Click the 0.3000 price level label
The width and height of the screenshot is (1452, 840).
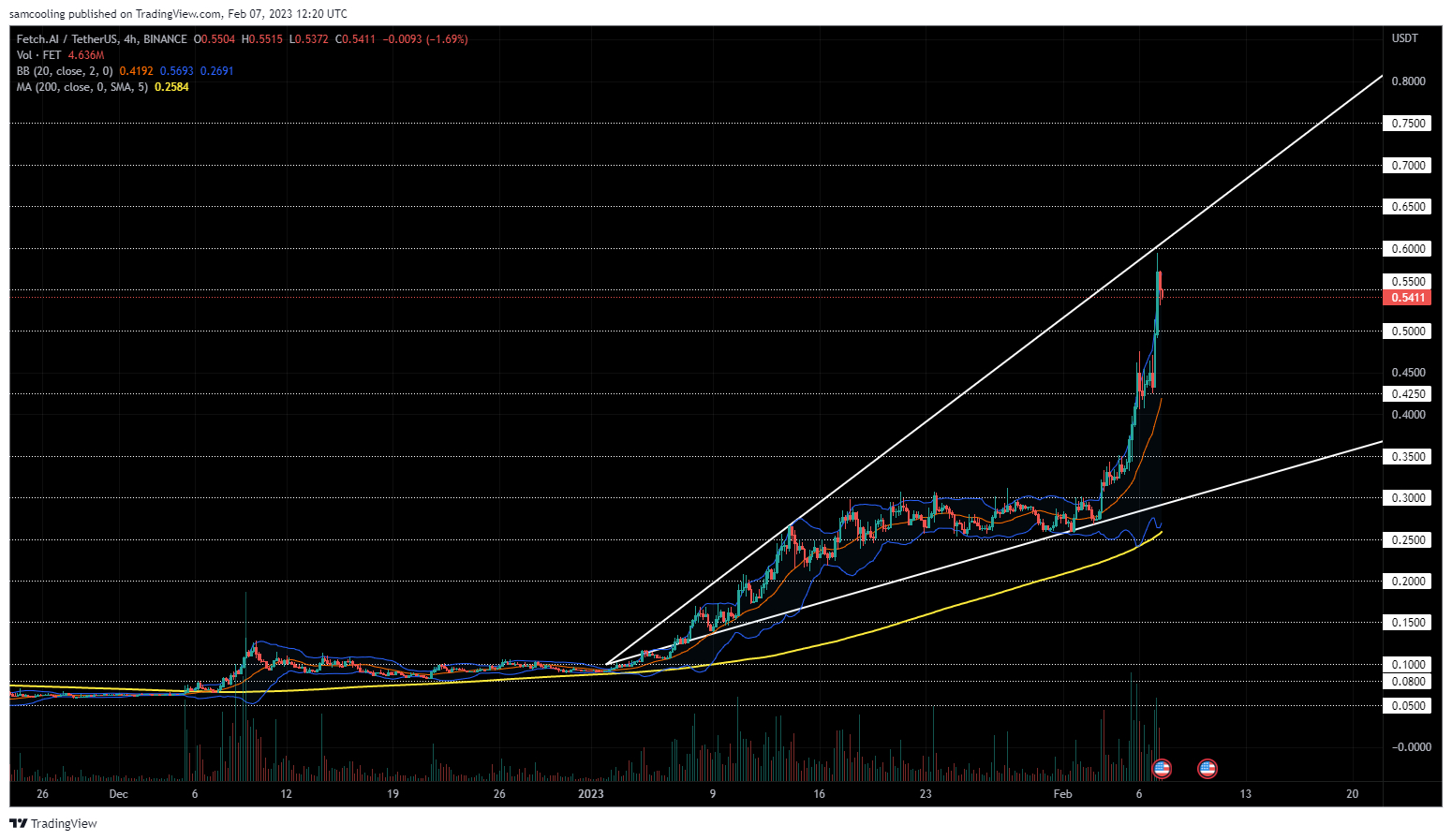[1407, 498]
